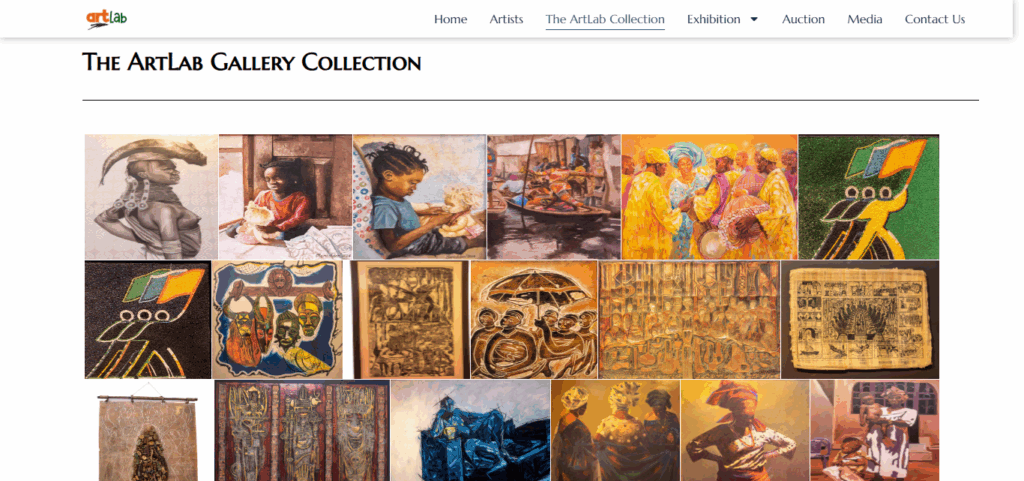Open the Home page
This screenshot has width=1024, height=481.
click(451, 19)
